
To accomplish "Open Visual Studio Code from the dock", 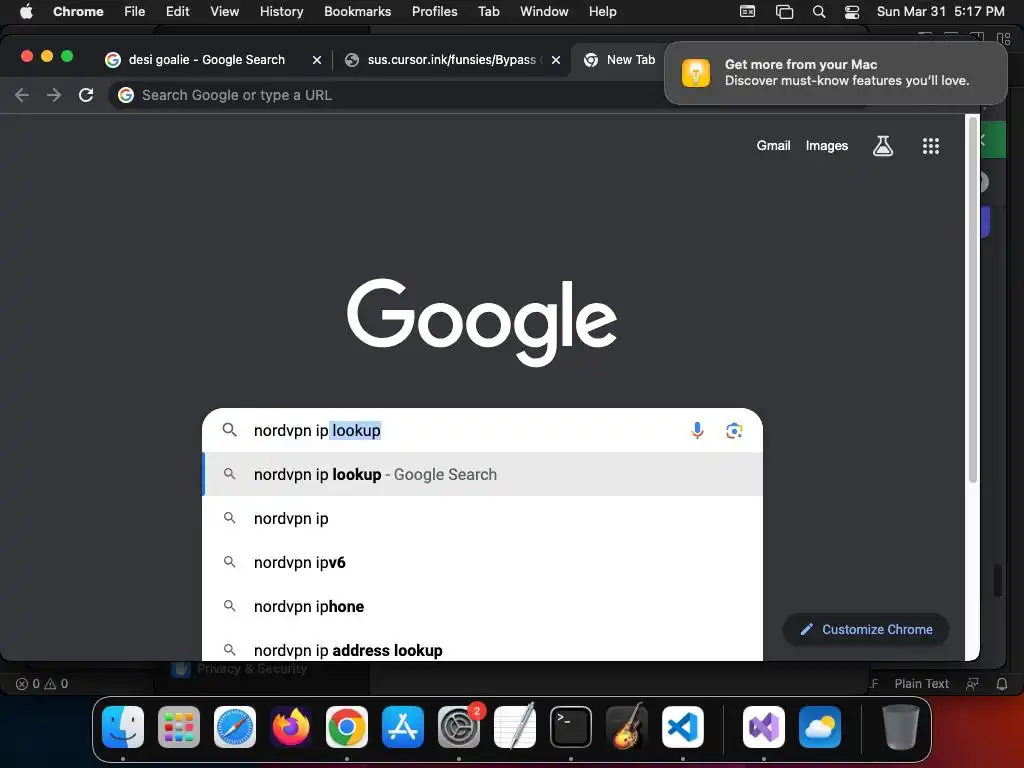I will coord(682,727).
